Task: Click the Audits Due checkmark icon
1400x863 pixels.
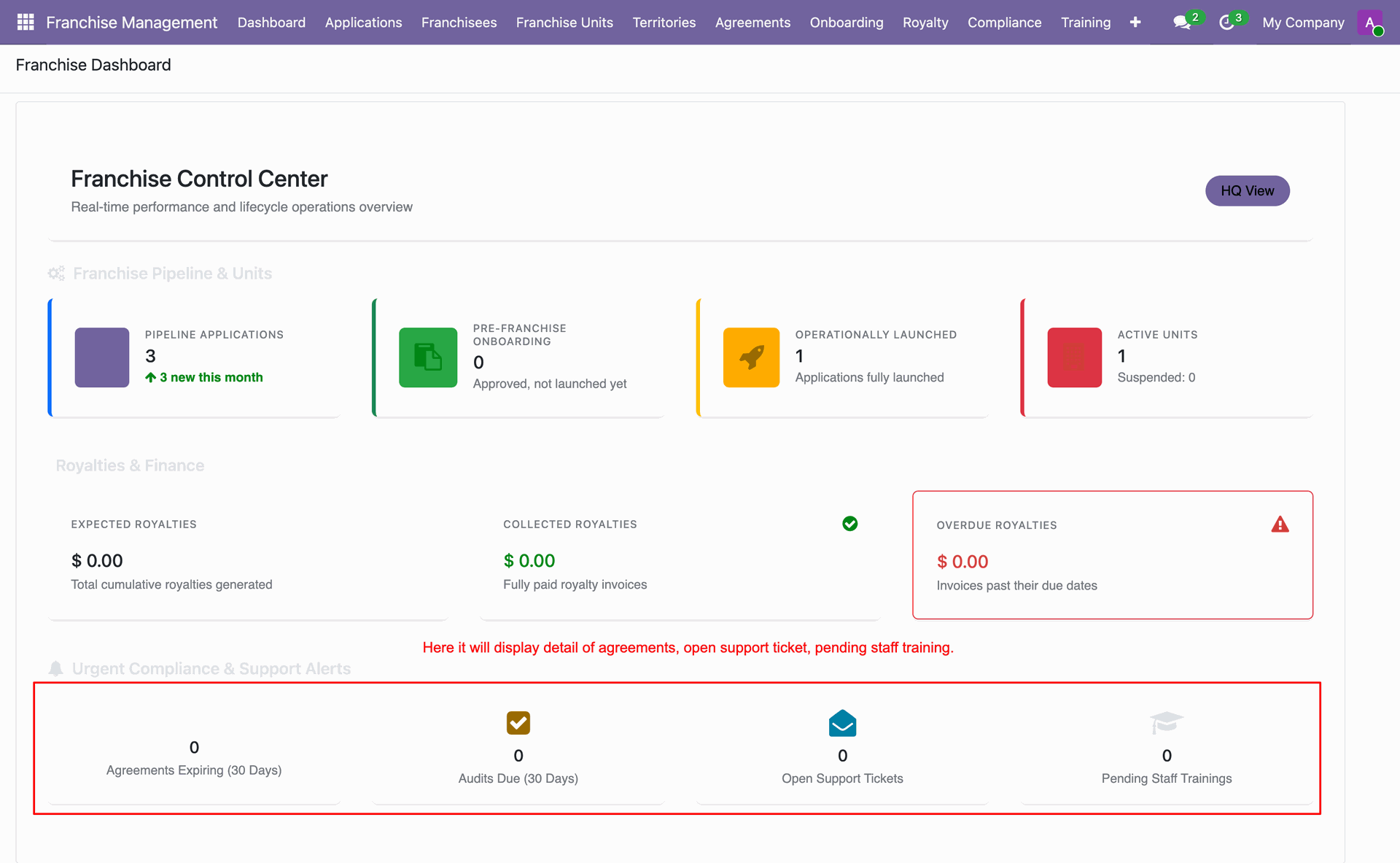Action: point(518,723)
